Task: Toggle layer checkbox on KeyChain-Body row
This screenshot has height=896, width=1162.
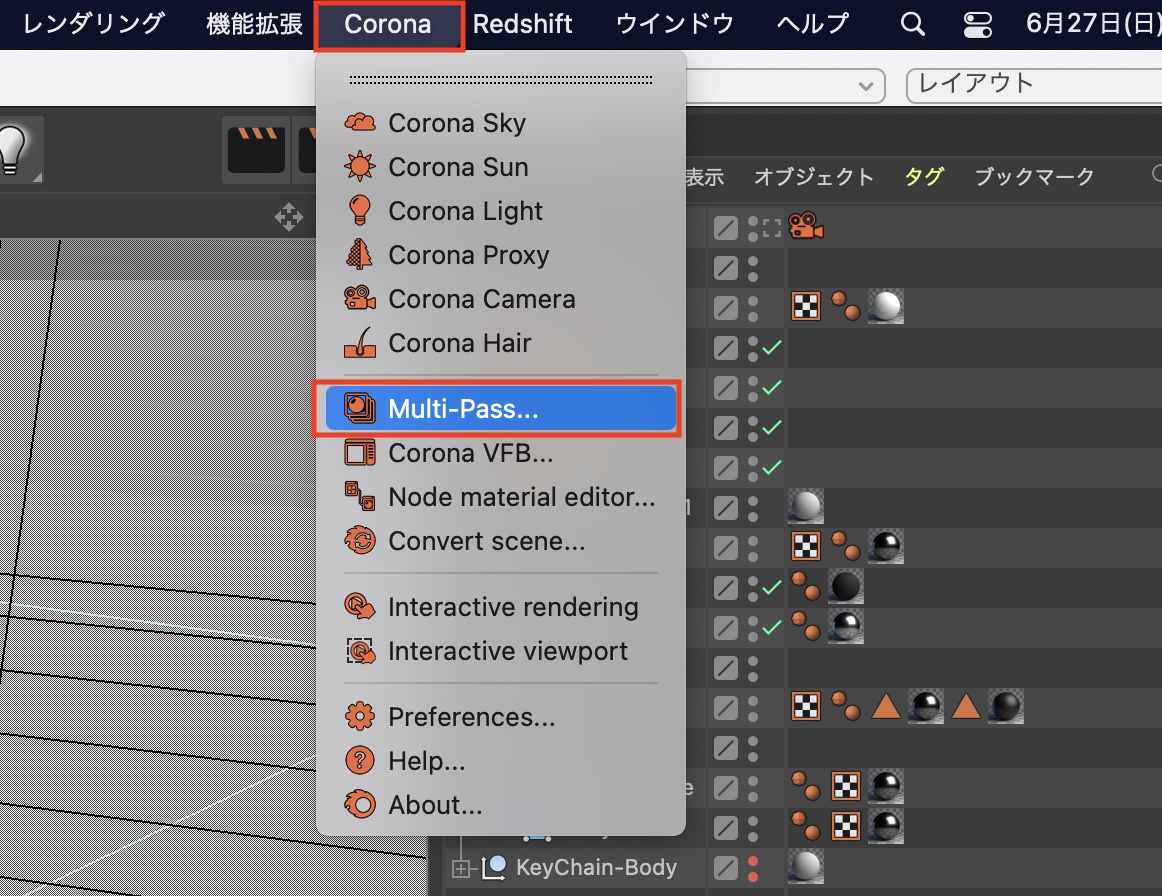Action: tap(726, 867)
